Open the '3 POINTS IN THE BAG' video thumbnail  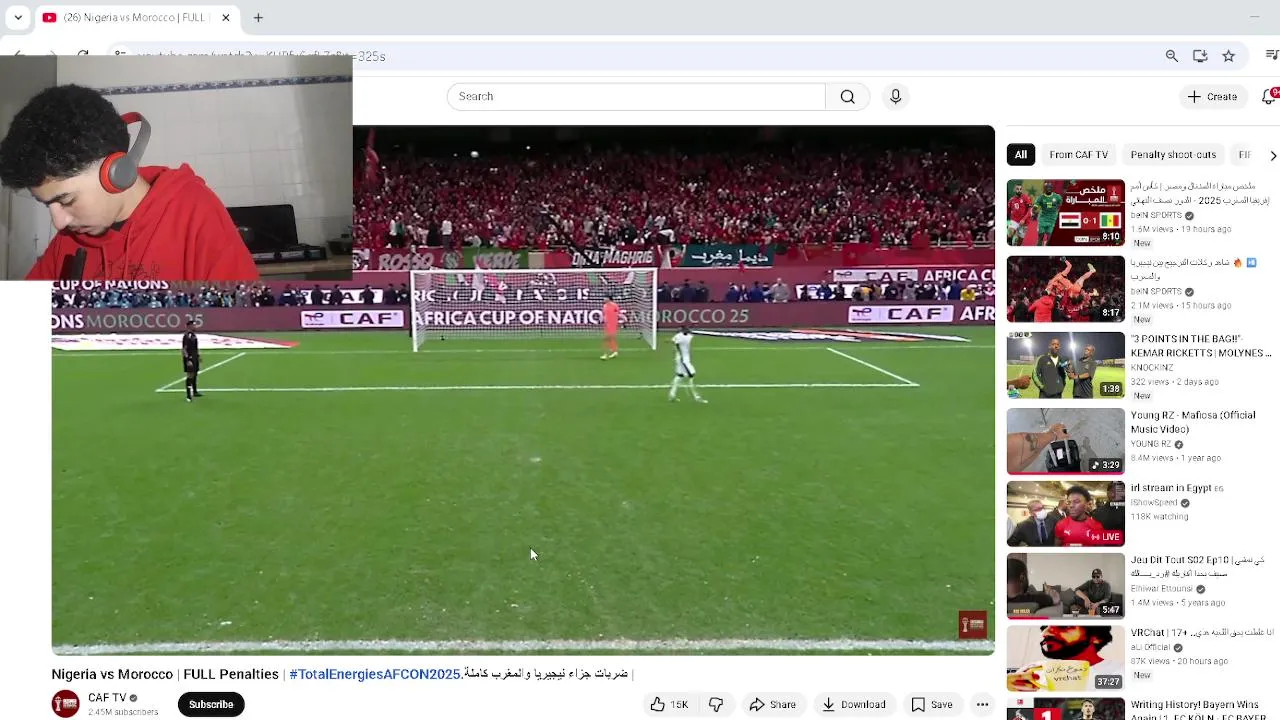[x=1065, y=365]
